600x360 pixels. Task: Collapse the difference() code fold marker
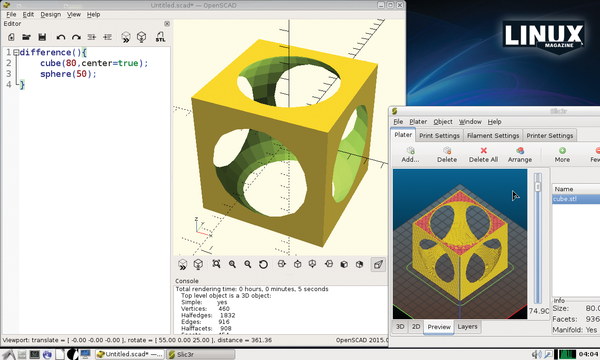pyautogui.click(x=16, y=52)
